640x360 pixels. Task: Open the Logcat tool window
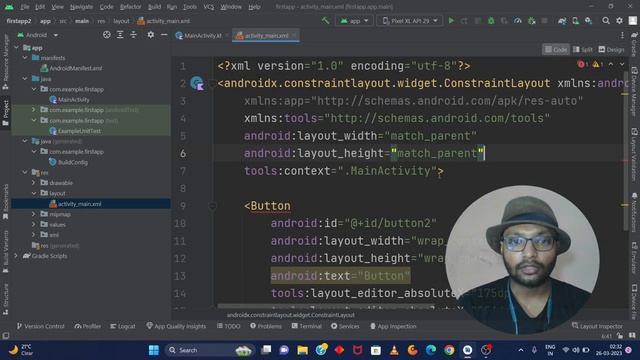[123, 326]
